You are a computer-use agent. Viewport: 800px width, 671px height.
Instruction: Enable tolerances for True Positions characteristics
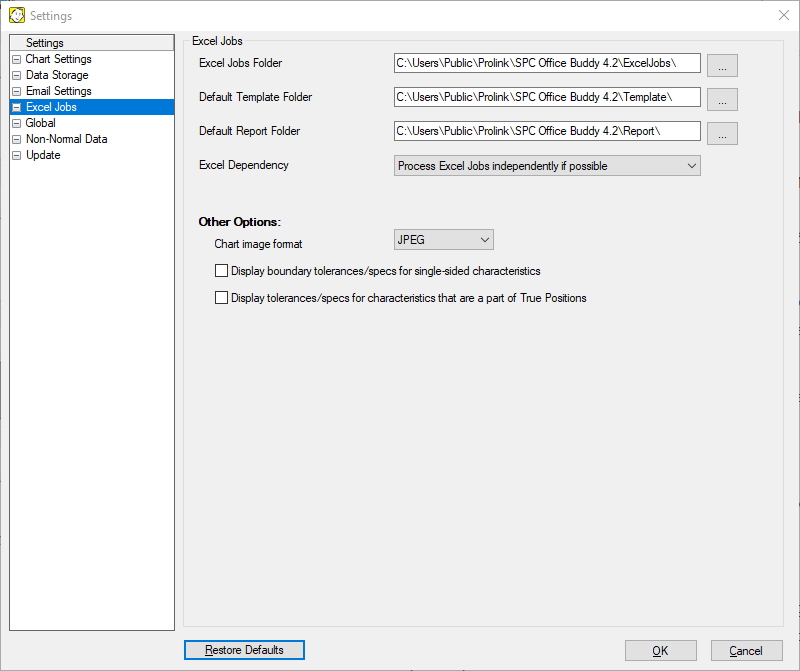[x=222, y=298]
